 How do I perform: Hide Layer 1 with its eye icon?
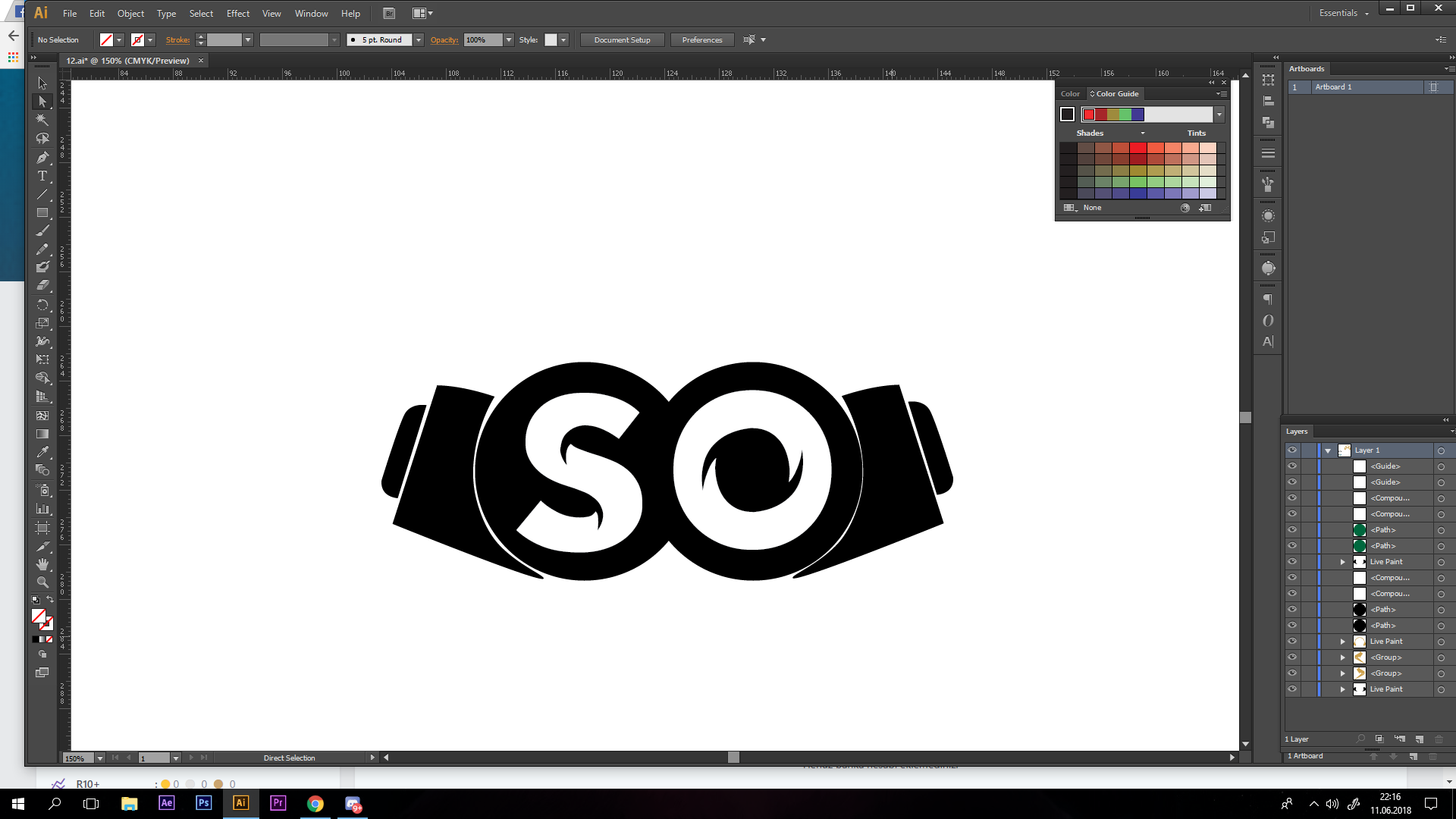pos(1292,450)
